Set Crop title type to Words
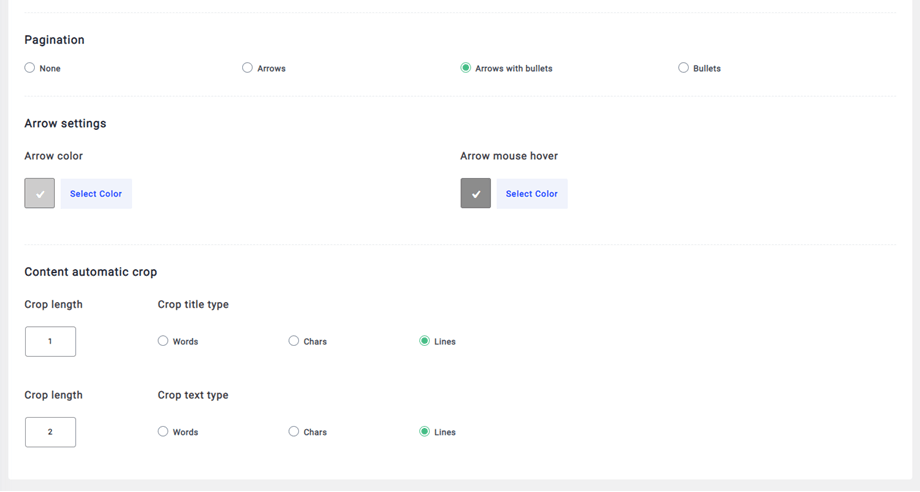 163,341
